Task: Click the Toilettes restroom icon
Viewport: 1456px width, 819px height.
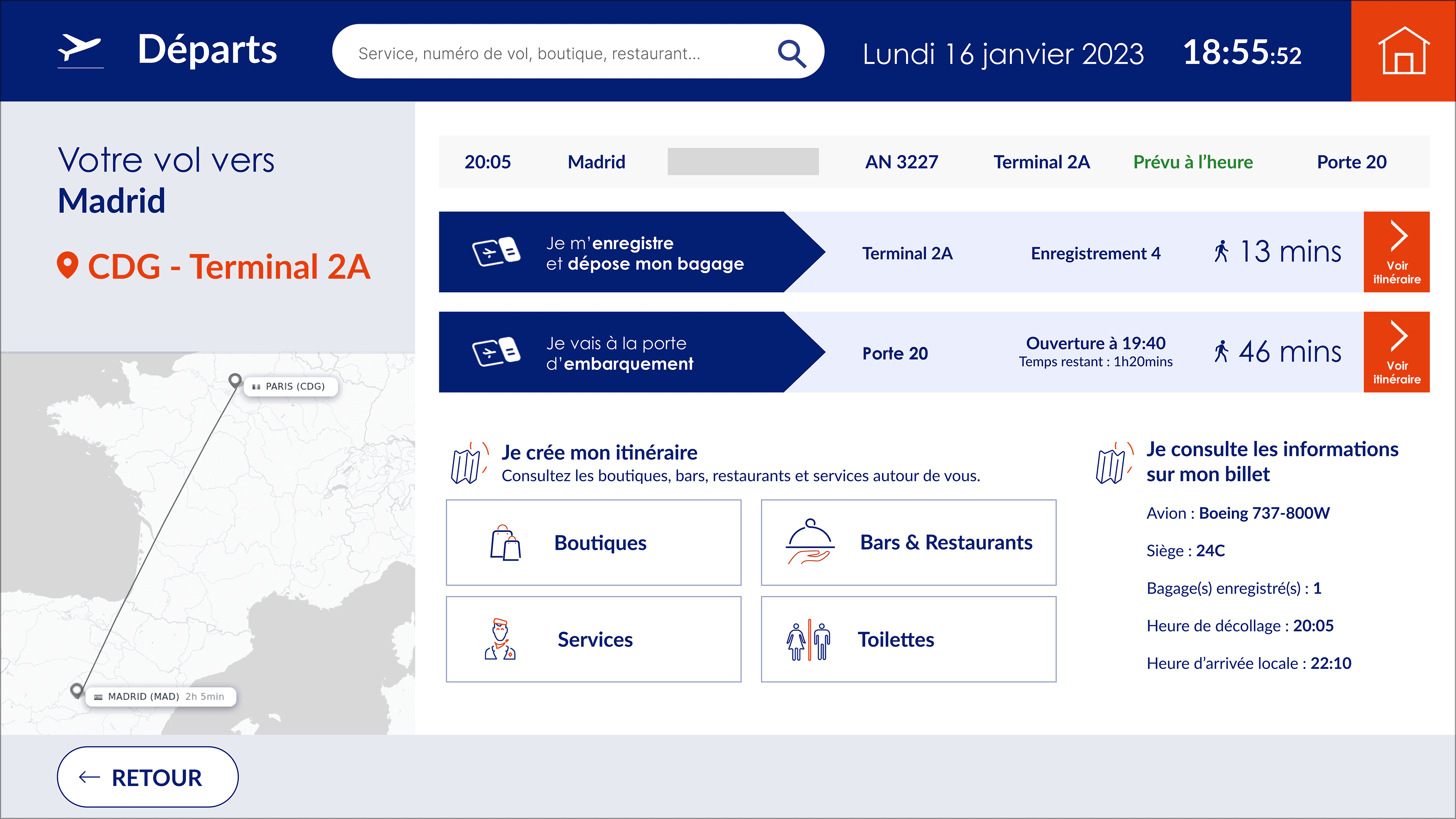Action: click(x=808, y=640)
